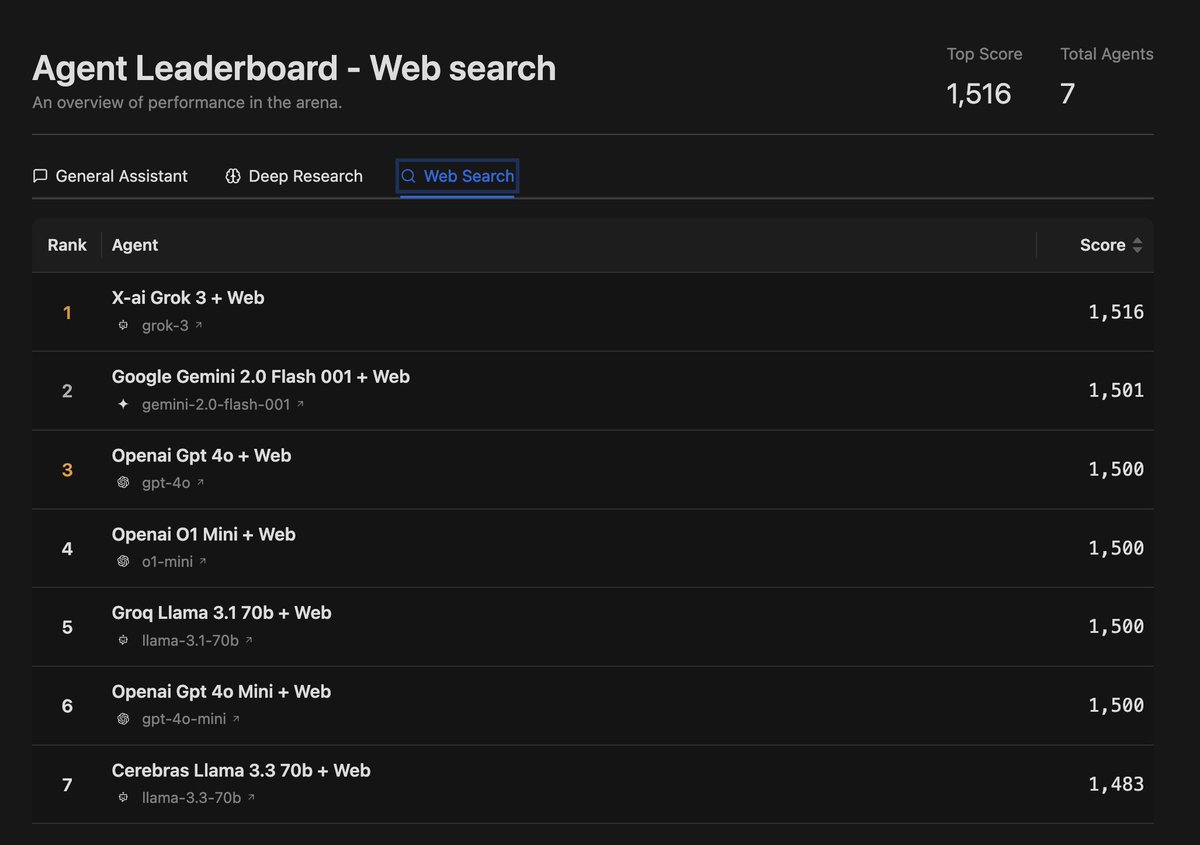This screenshot has width=1200, height=845.
Task: Click the OpenAI logo before gpt-4o
Action: pos(123,483)
